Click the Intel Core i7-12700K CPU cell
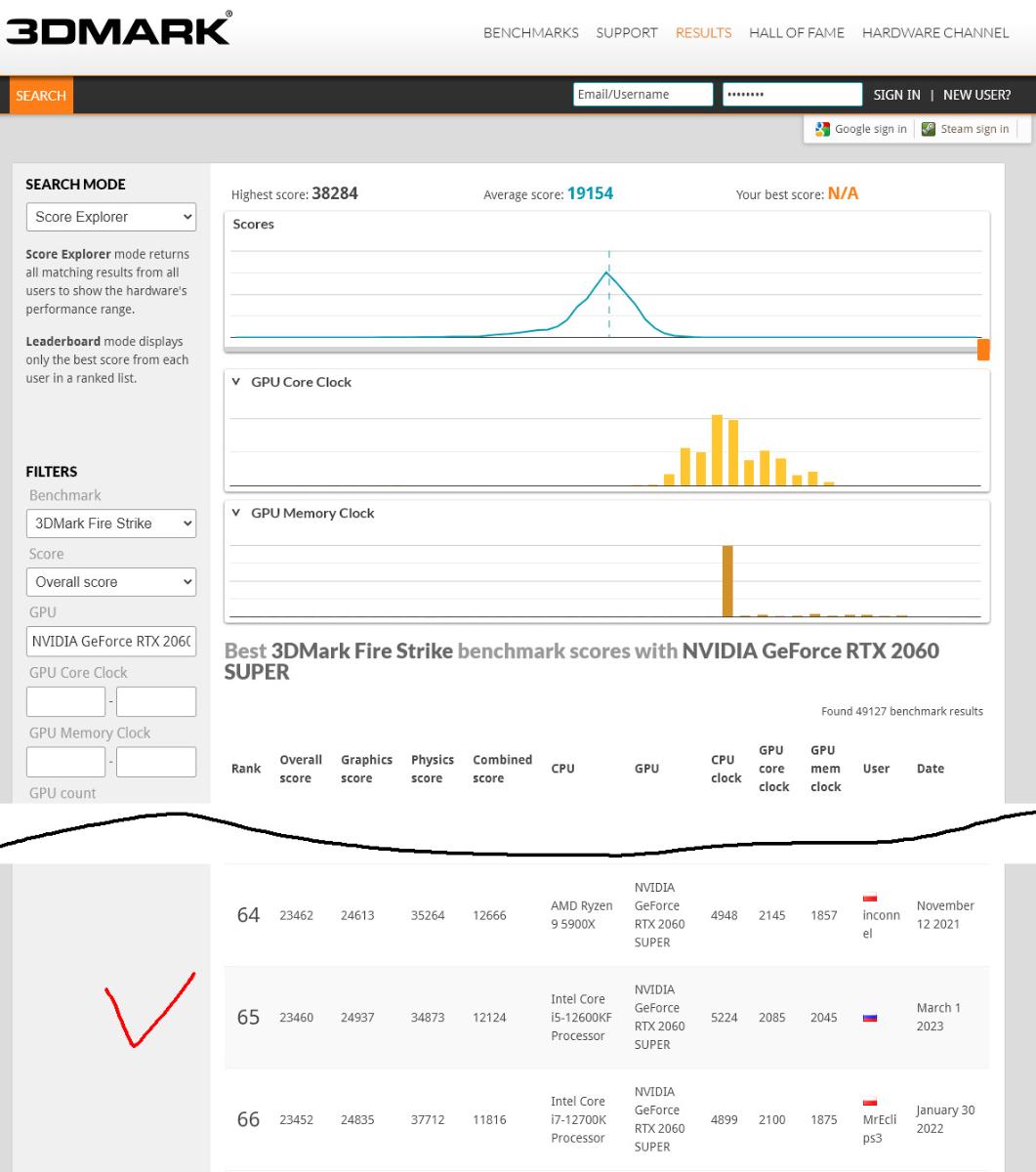 [x=580, y=1120]
